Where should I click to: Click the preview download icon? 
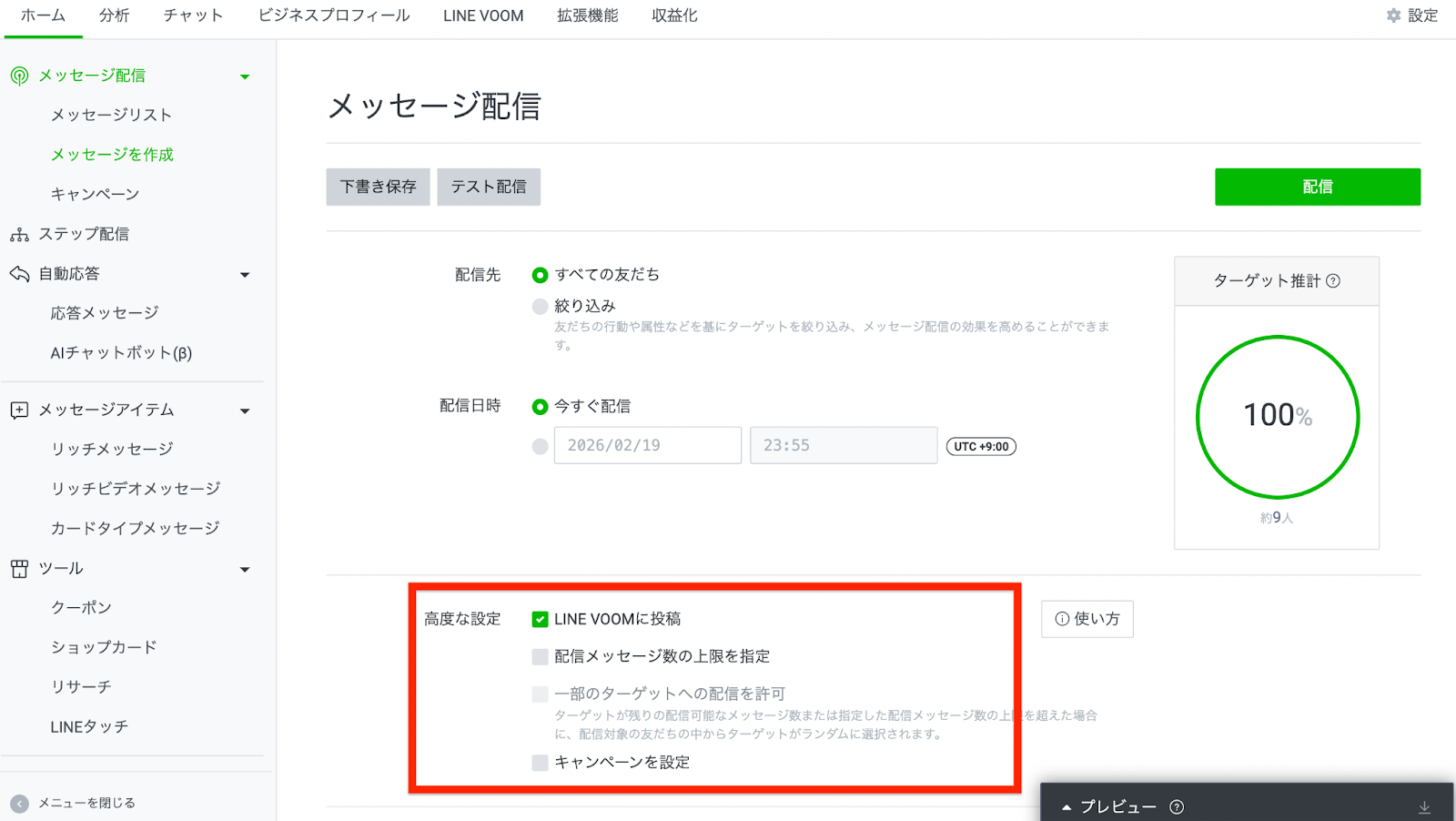1424,807
